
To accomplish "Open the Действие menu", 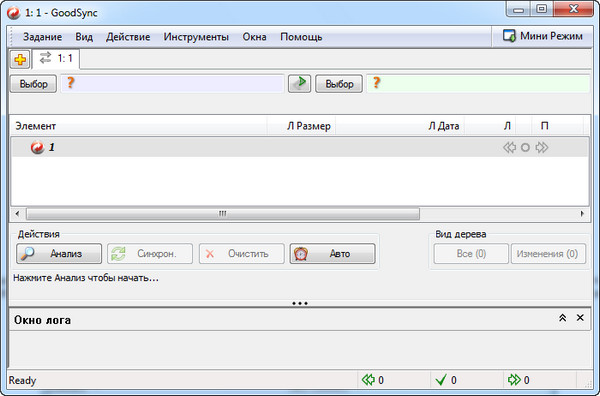I will pos(128,37).
